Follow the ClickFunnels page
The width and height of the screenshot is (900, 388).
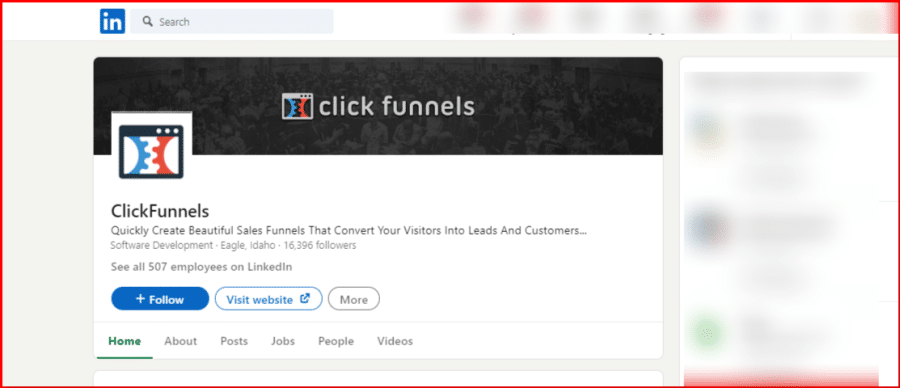coord(160,298)
